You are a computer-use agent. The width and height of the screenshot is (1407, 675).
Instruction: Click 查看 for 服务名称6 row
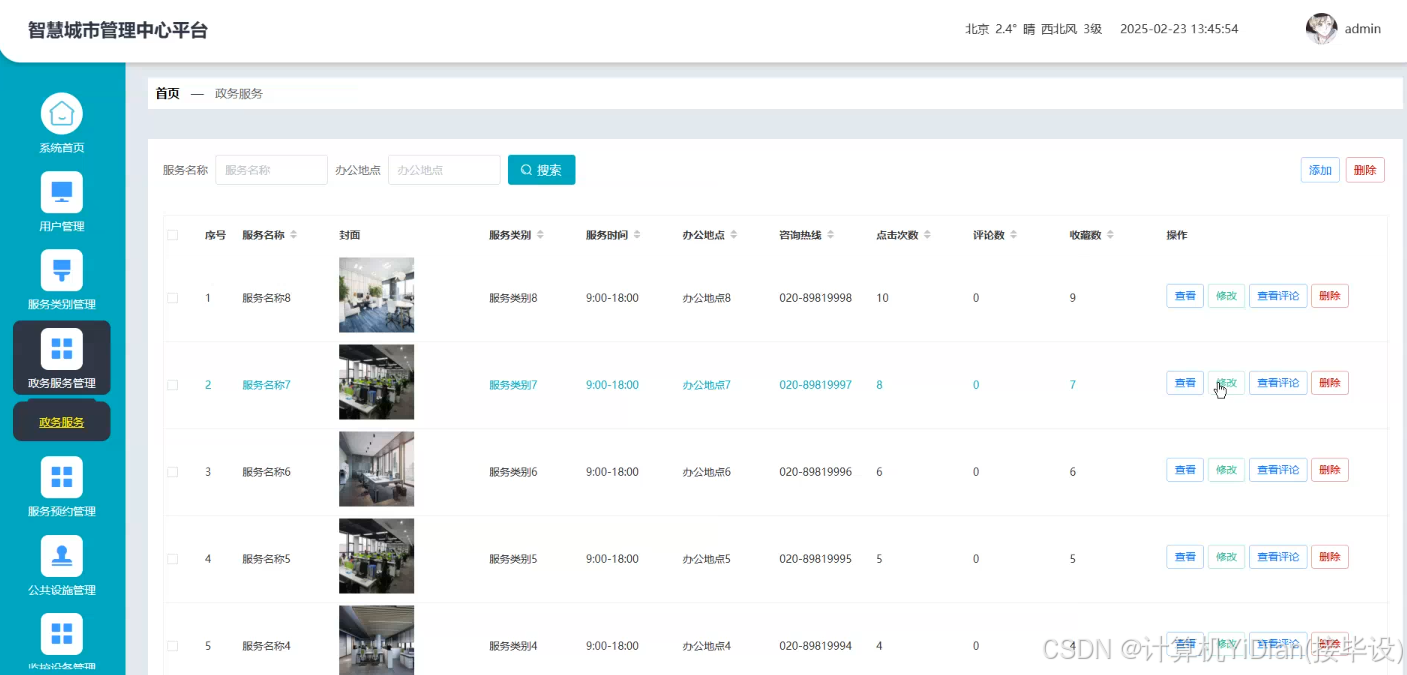pos(1185,470)
